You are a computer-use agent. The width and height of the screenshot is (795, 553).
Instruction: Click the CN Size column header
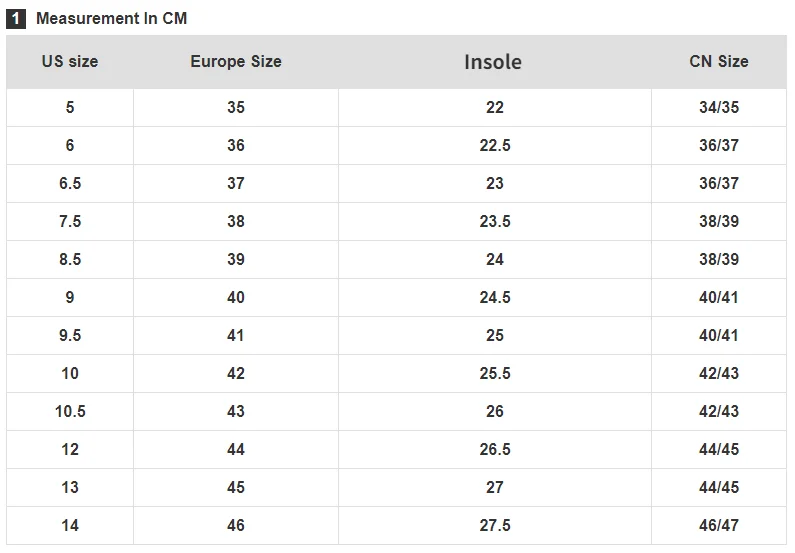[718, 61]
